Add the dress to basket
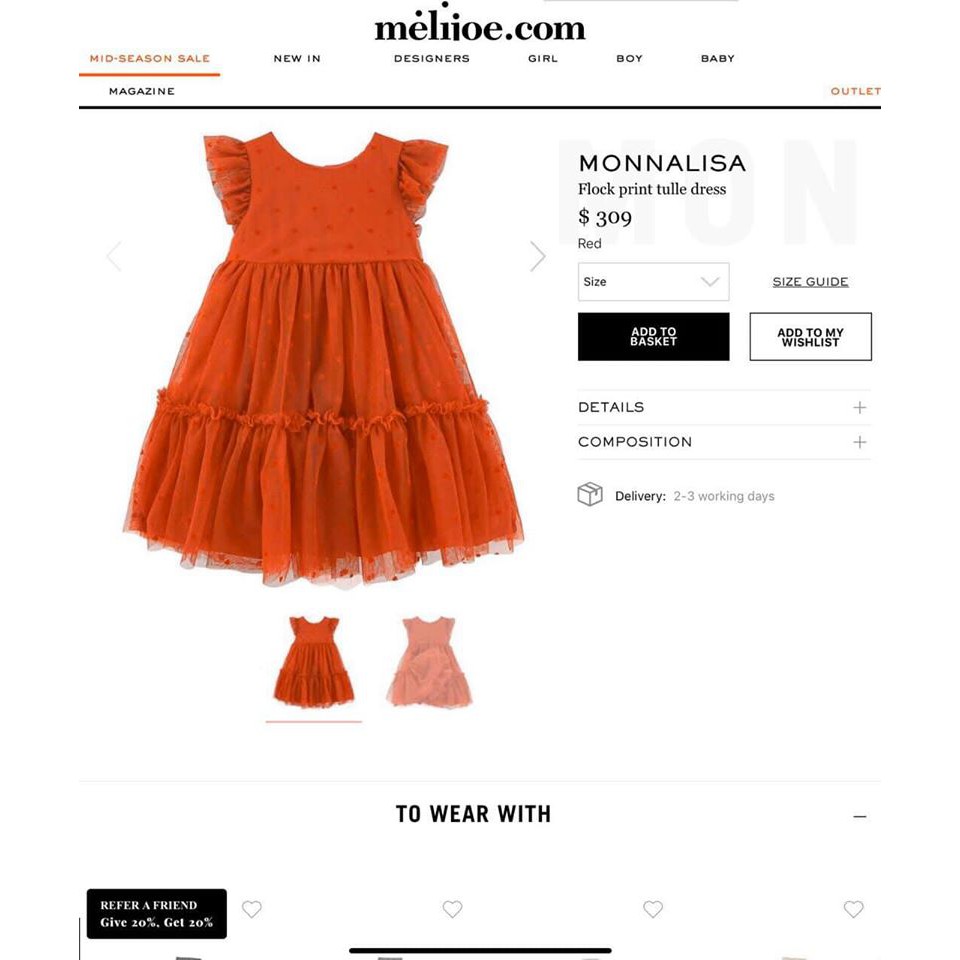The width and height of the screenshot is (960, 960). (x=653, y=337)
